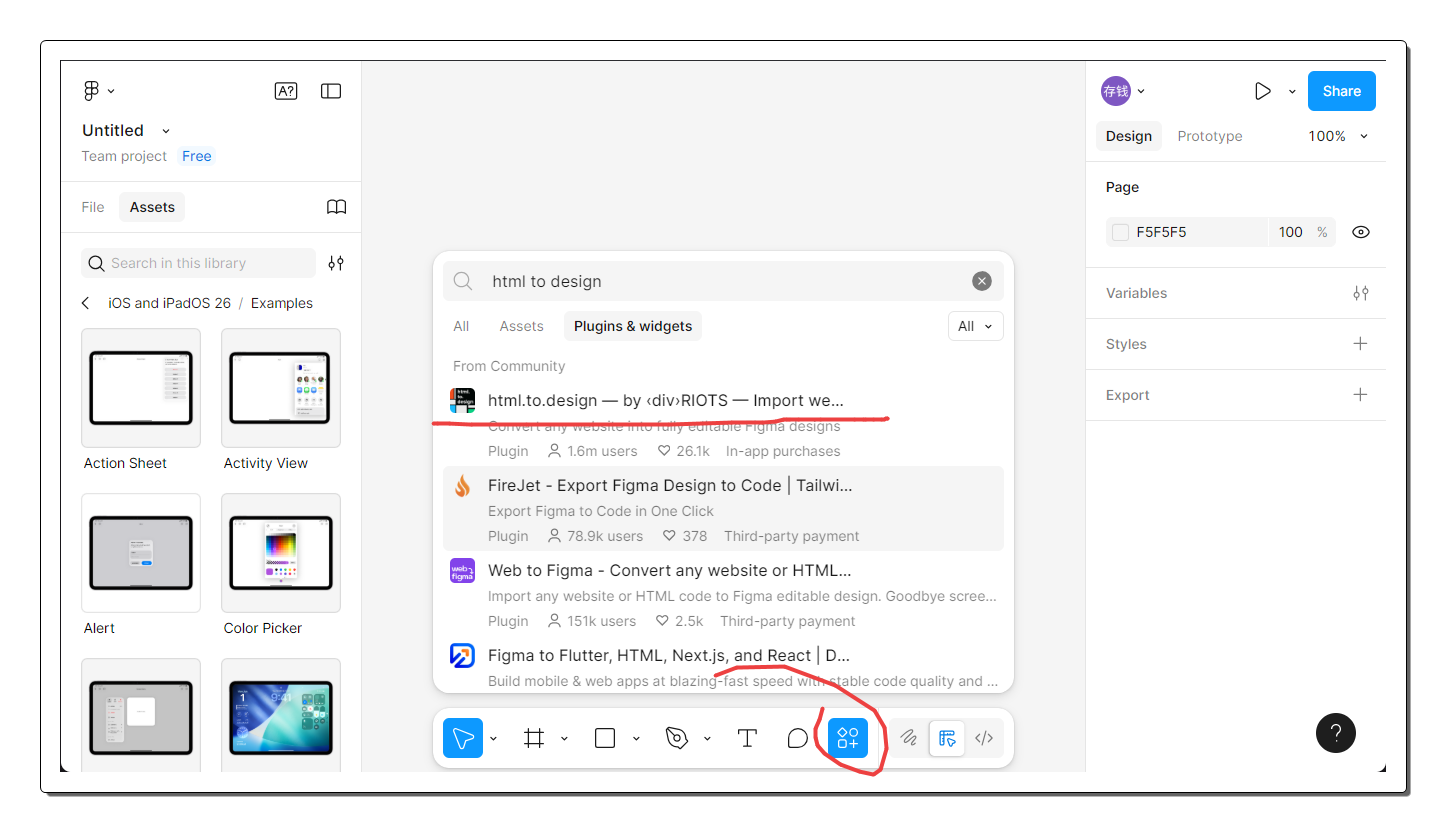Clear the plugin search text
The width and height of the screenshot is (1446, 832).
click(982, 281)
